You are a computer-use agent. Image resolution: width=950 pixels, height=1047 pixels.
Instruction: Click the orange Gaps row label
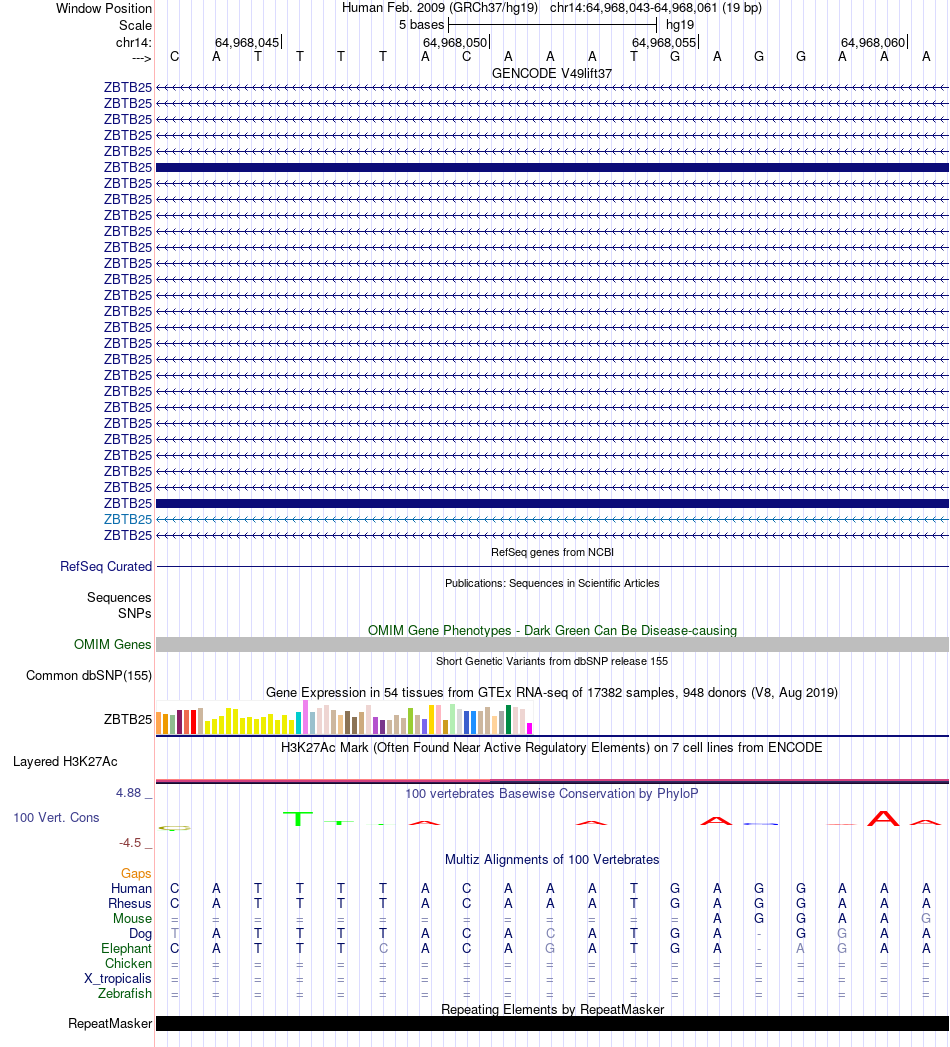pos(136,873)
